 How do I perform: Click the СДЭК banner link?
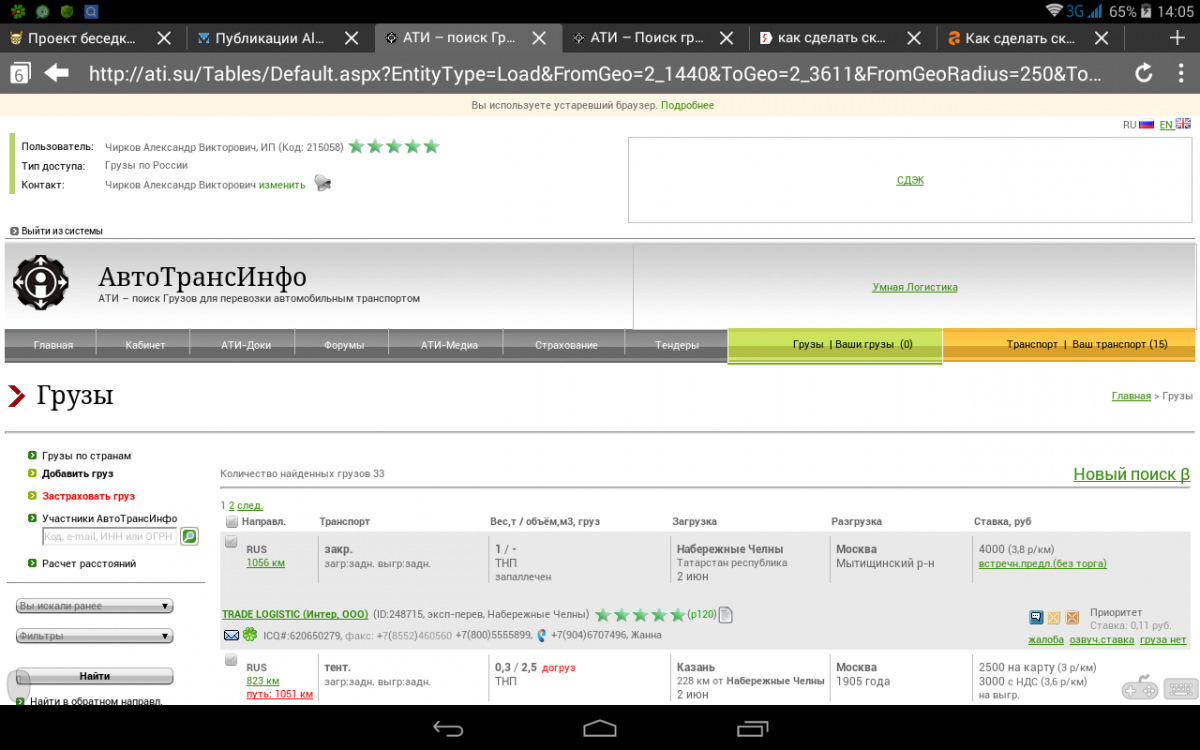click(x=910, y=181)
